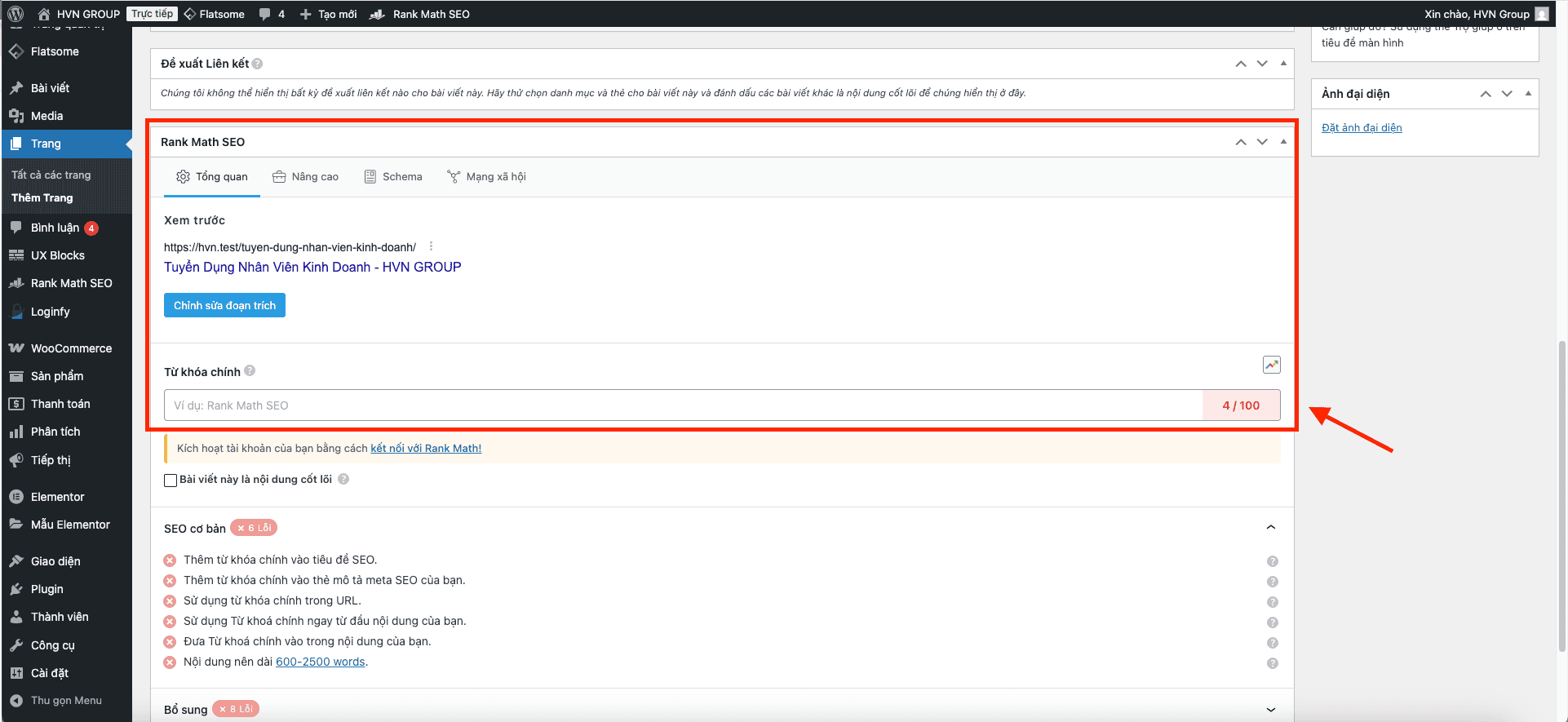Move Rank Math SEO panel down
This screenshot has width=1568, height=722.
click(1262, 142)
